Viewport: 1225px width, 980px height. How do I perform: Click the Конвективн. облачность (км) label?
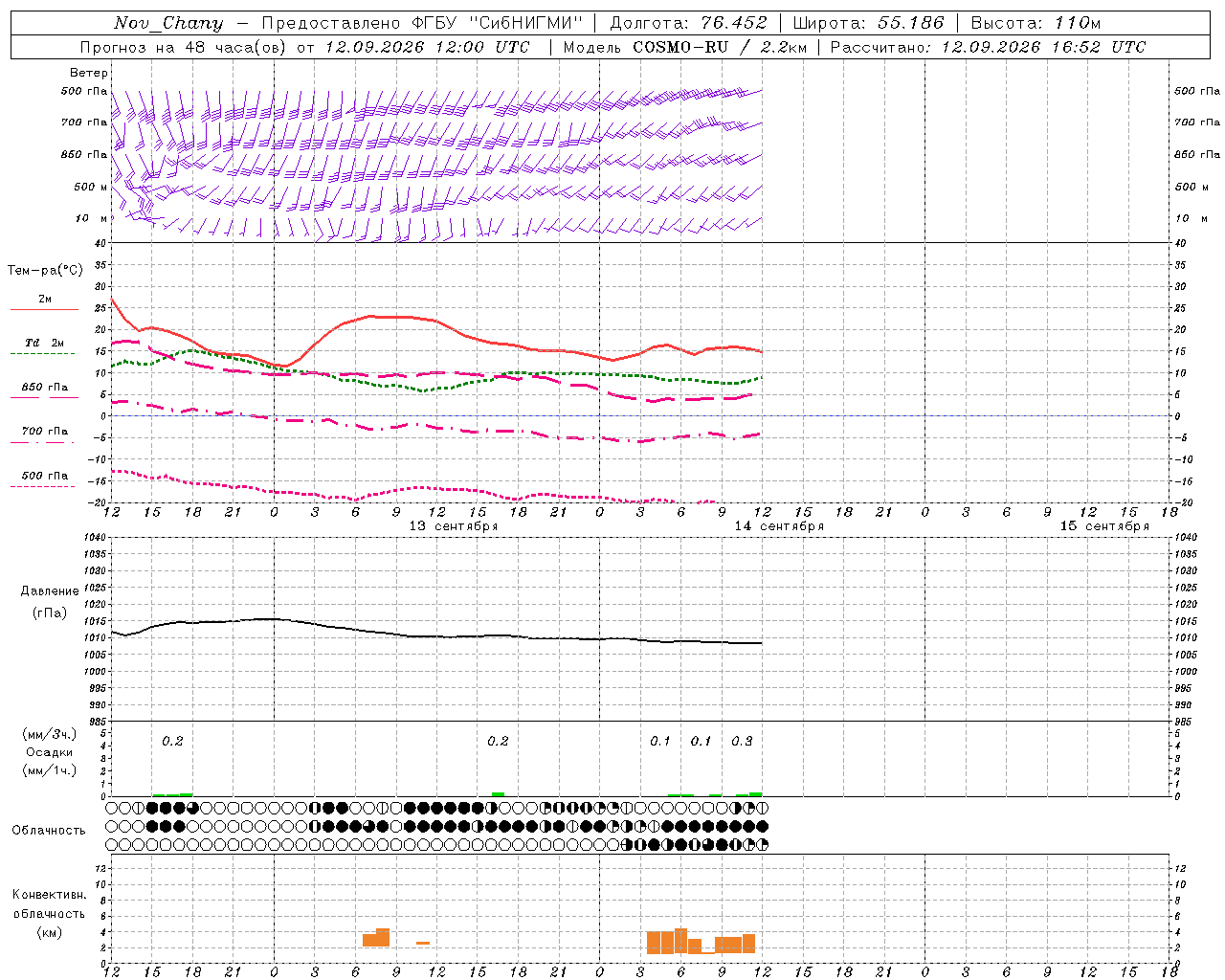pos(50,913)
